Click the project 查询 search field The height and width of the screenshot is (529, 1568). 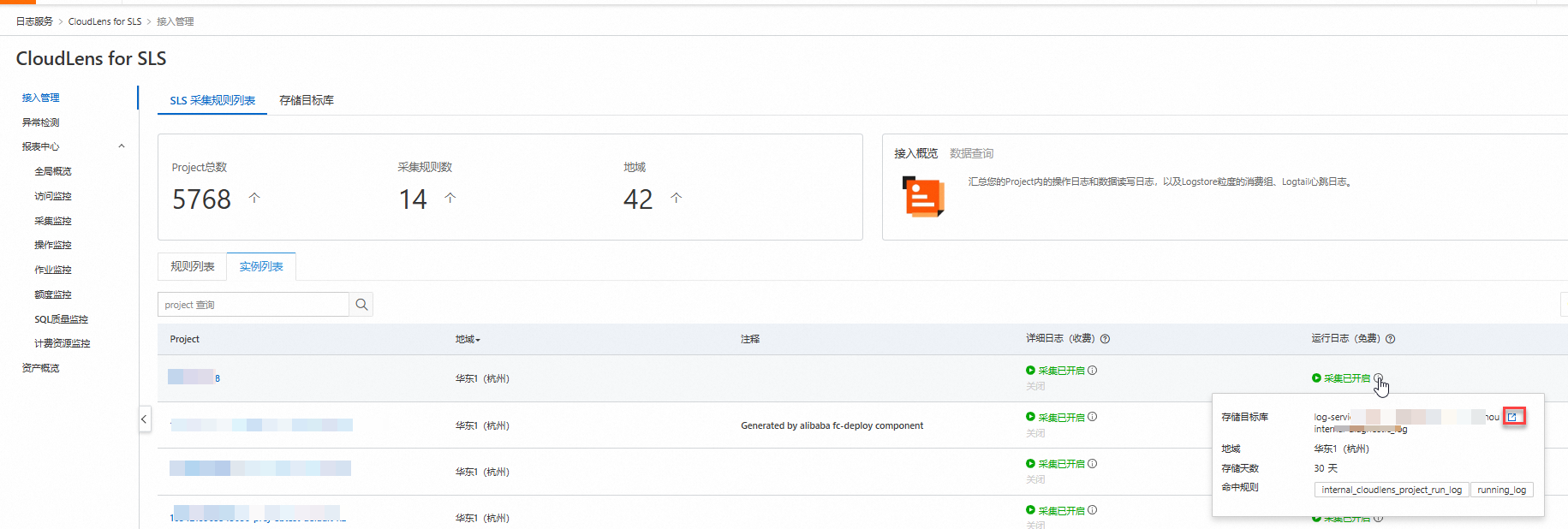coord(253,305)
